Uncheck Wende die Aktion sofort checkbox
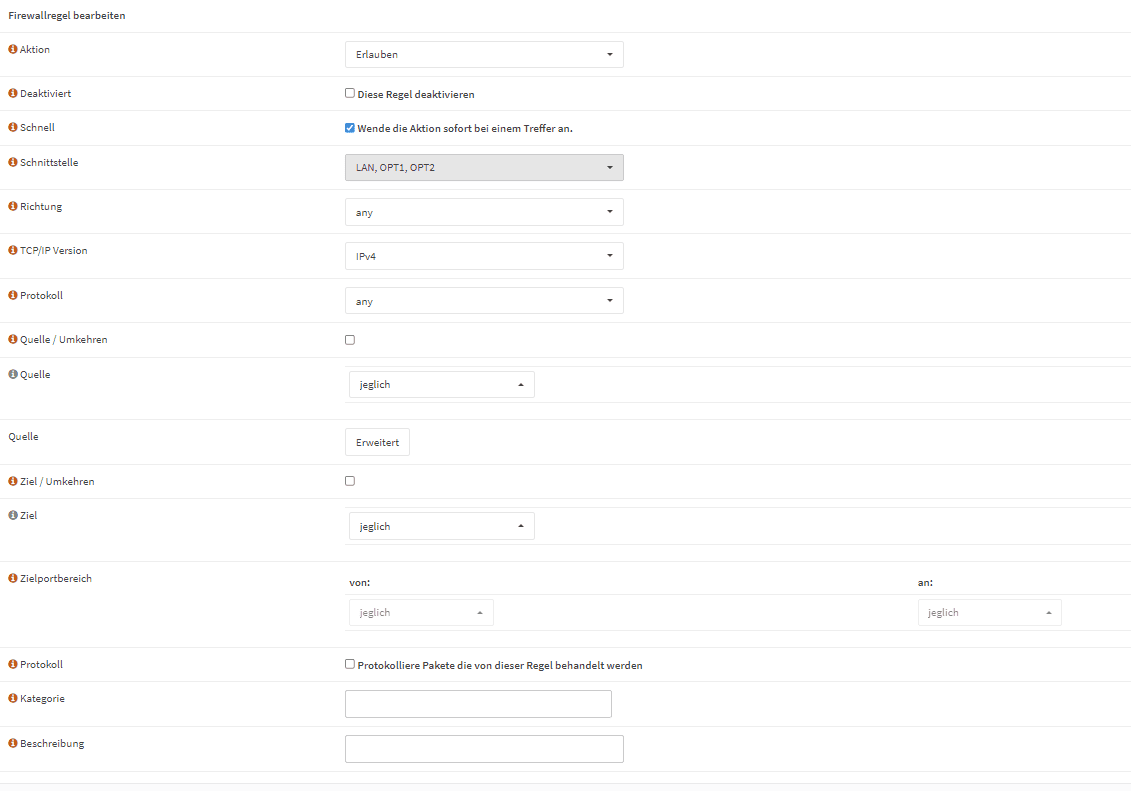1131x791 pixels. coord(350,128)
